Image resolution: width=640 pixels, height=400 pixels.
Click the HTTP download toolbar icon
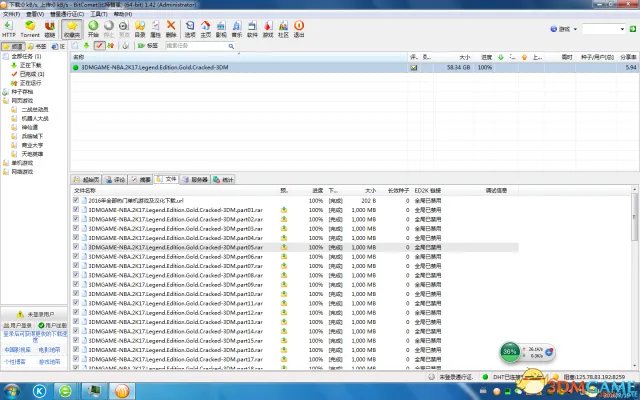point(9,29)
